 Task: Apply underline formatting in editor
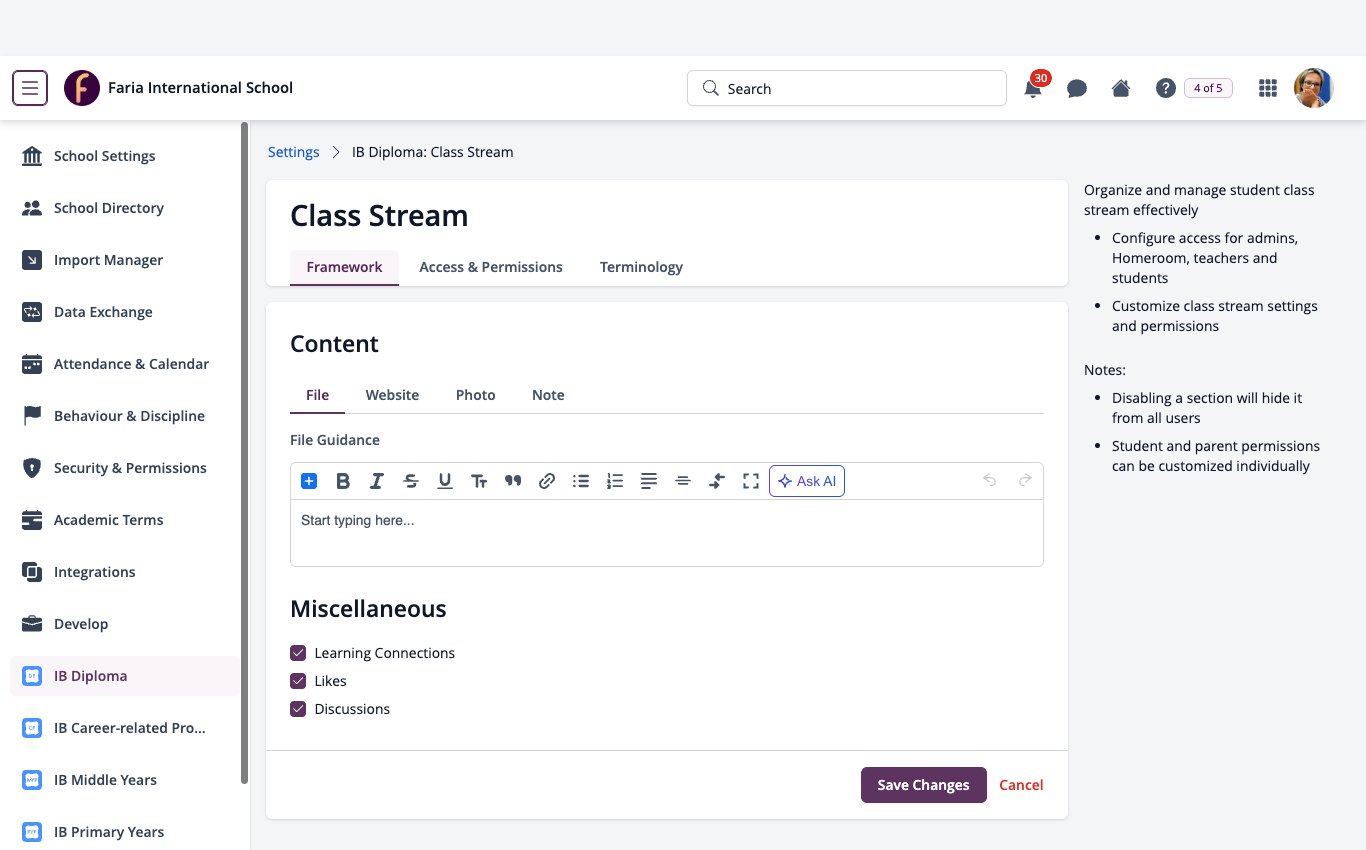tap(445, 481)
